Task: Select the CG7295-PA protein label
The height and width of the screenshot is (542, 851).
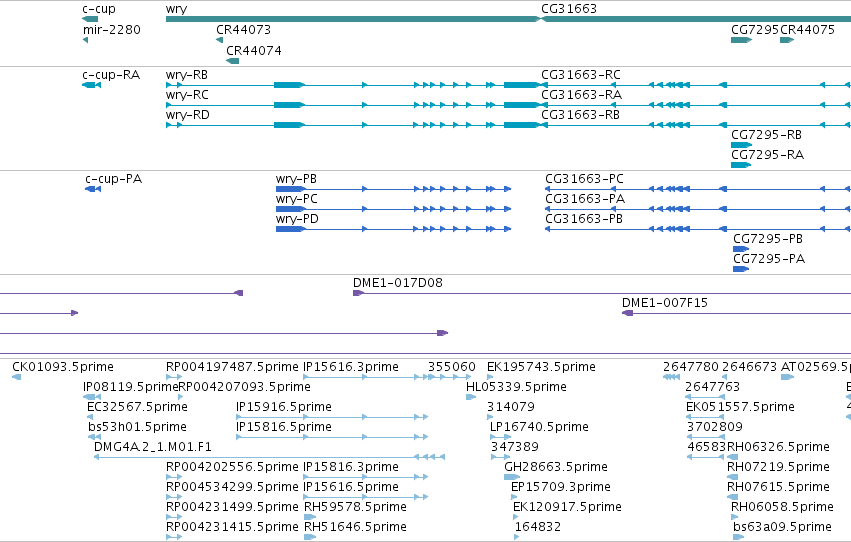Action: tap(769, 259)
